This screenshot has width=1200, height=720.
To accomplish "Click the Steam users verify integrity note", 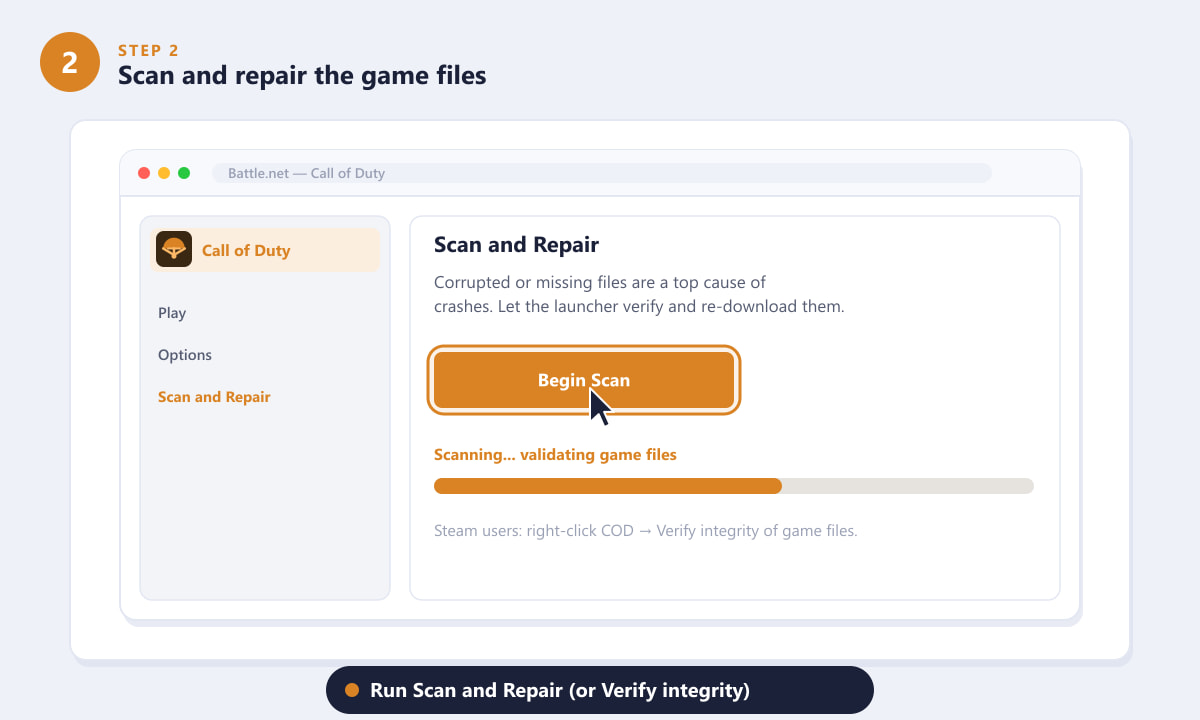I will tap(646, 531).
